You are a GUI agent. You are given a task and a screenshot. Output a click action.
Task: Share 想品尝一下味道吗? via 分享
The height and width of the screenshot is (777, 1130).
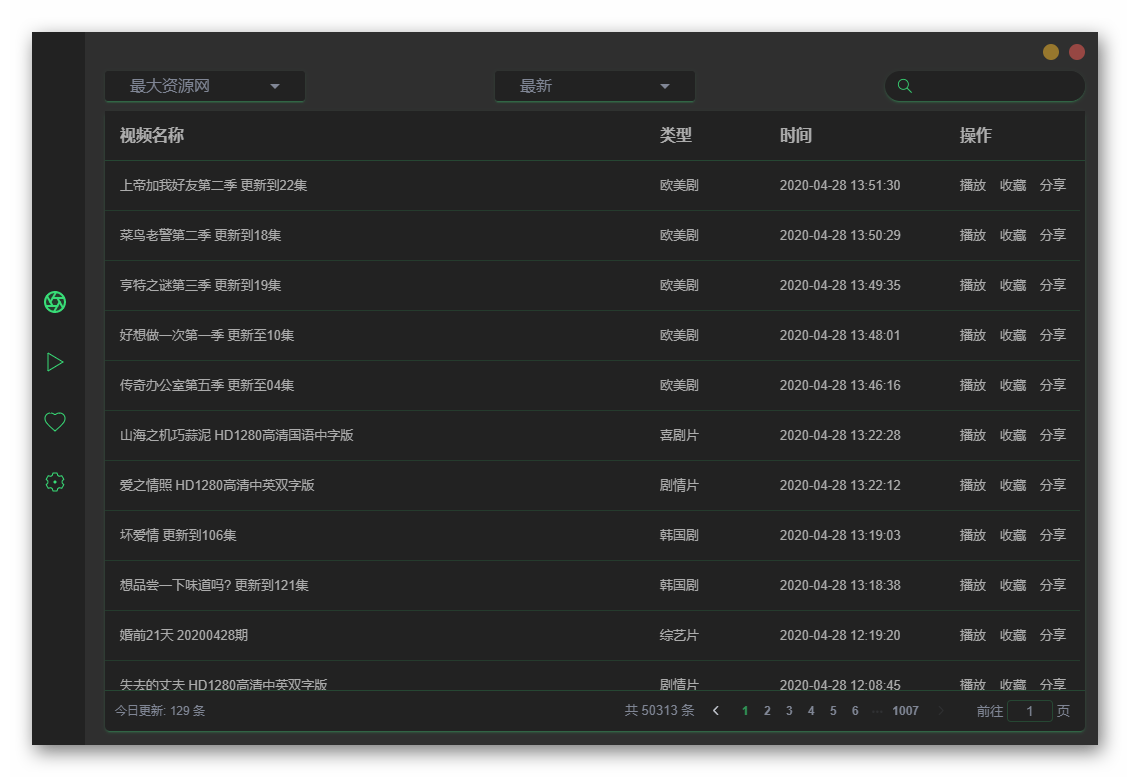(1052, 585)
